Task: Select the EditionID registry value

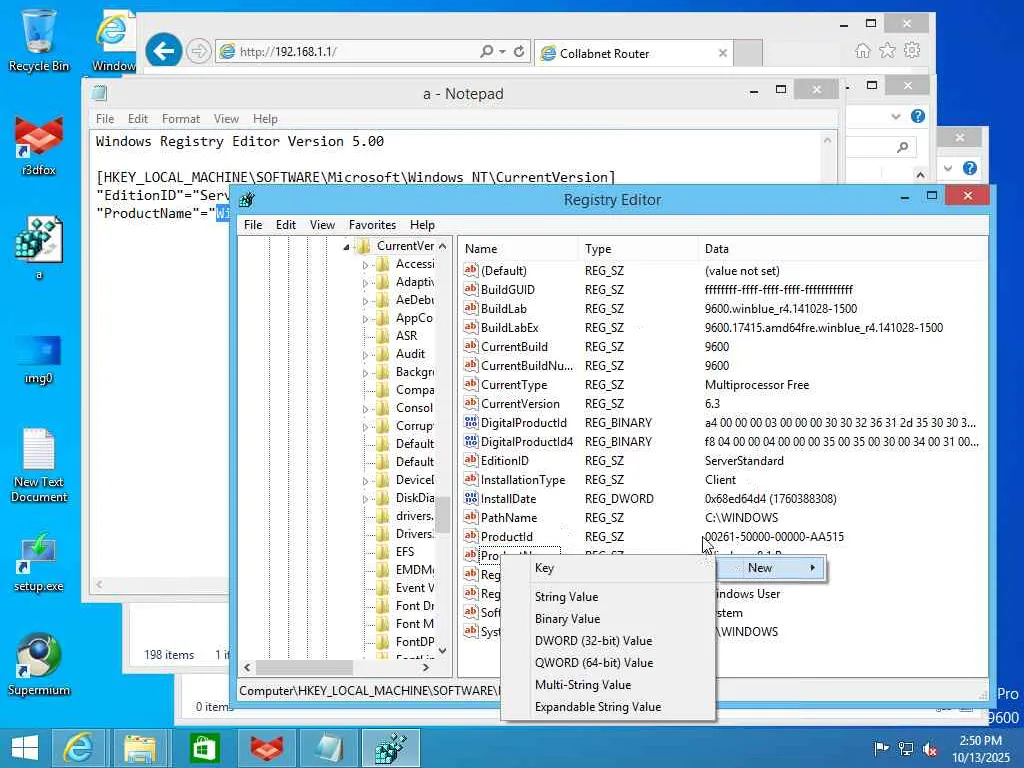Action: click(504, 461)
